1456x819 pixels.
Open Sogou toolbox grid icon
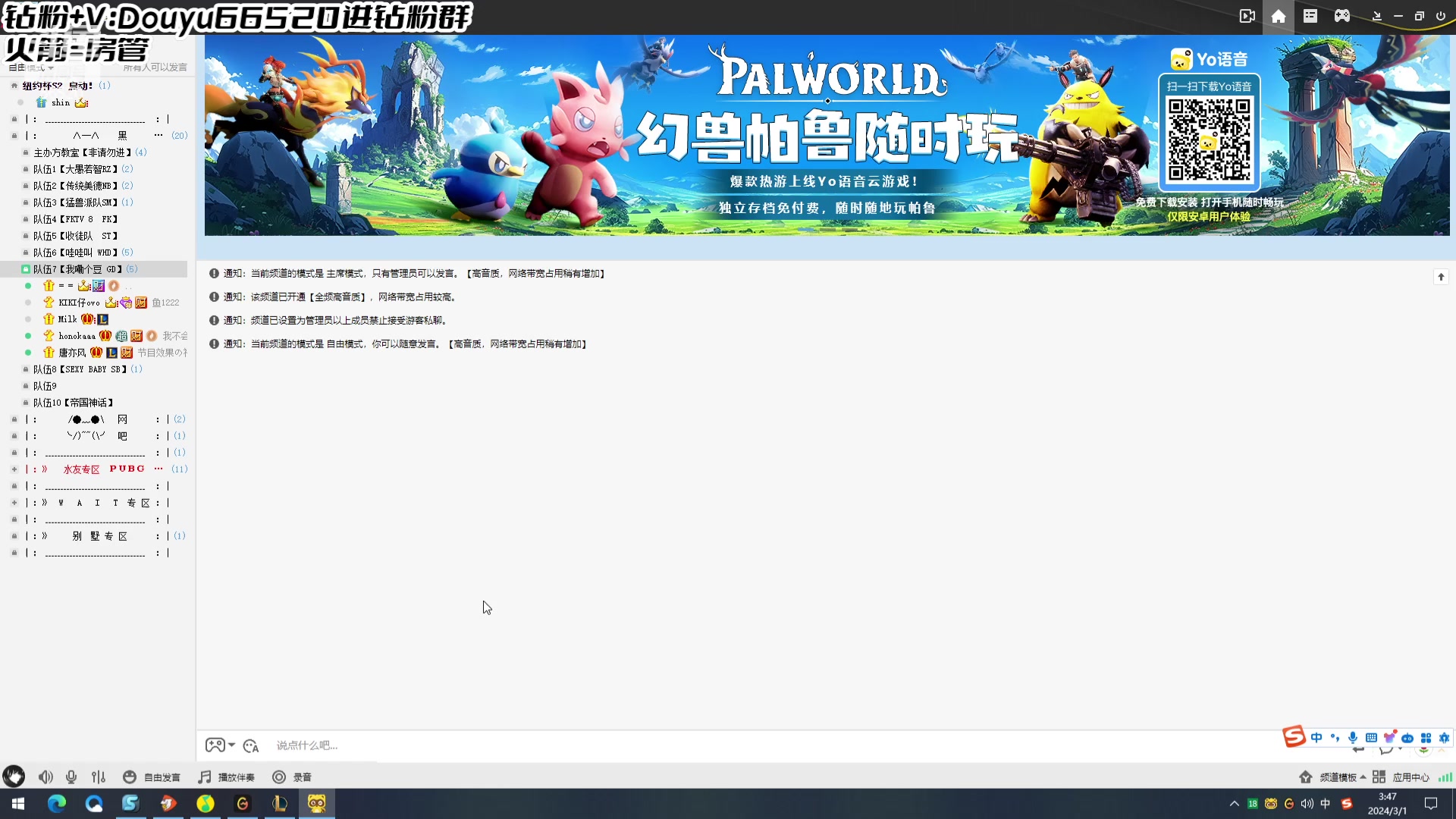tap(1426, 738)
